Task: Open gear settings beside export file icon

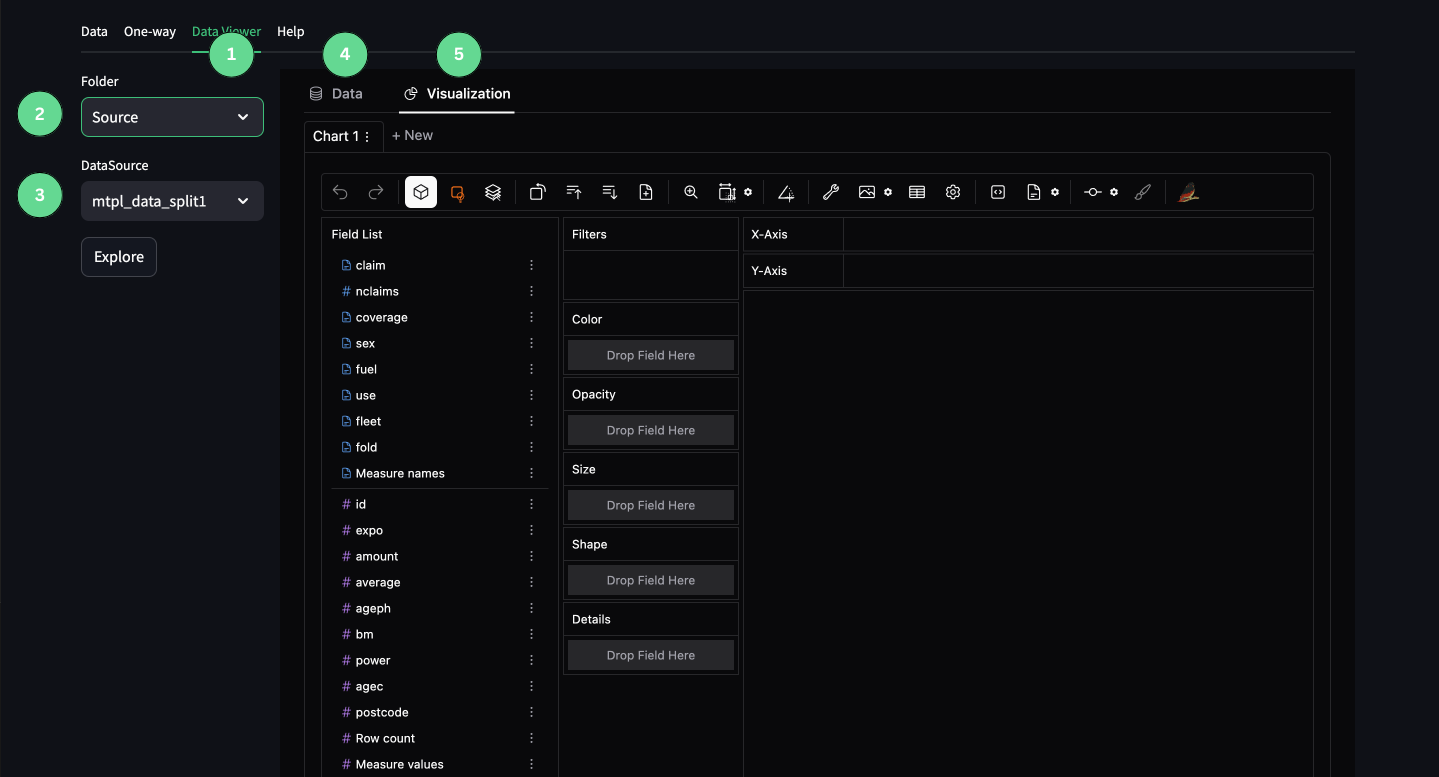Action: [1055, 192]
